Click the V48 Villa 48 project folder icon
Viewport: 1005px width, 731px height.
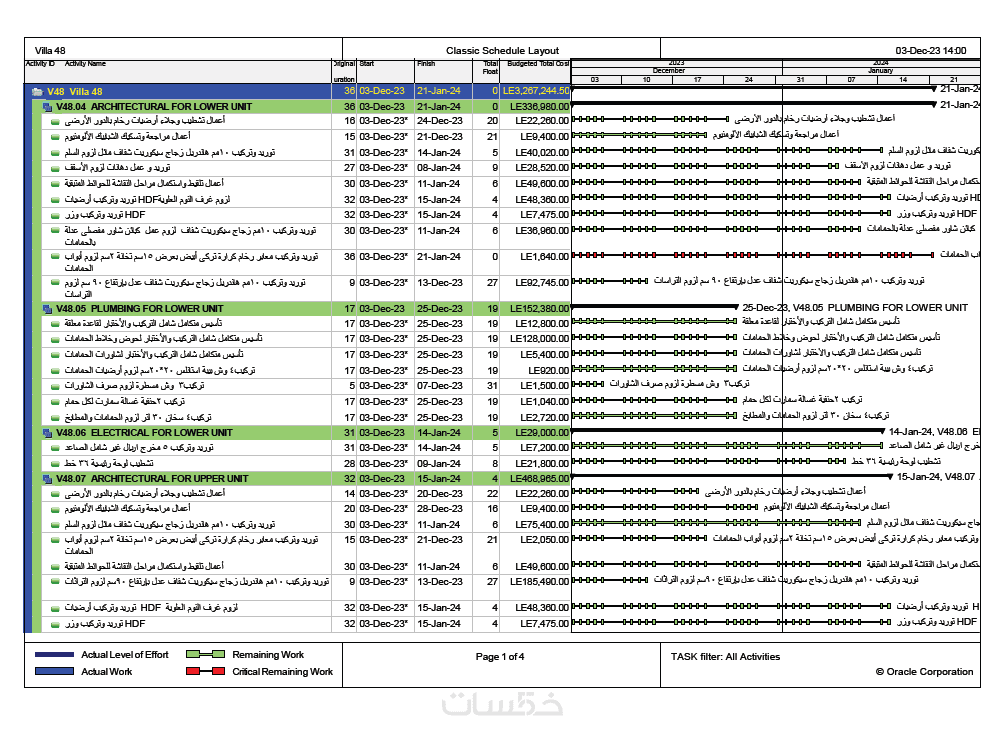point(37,92)
